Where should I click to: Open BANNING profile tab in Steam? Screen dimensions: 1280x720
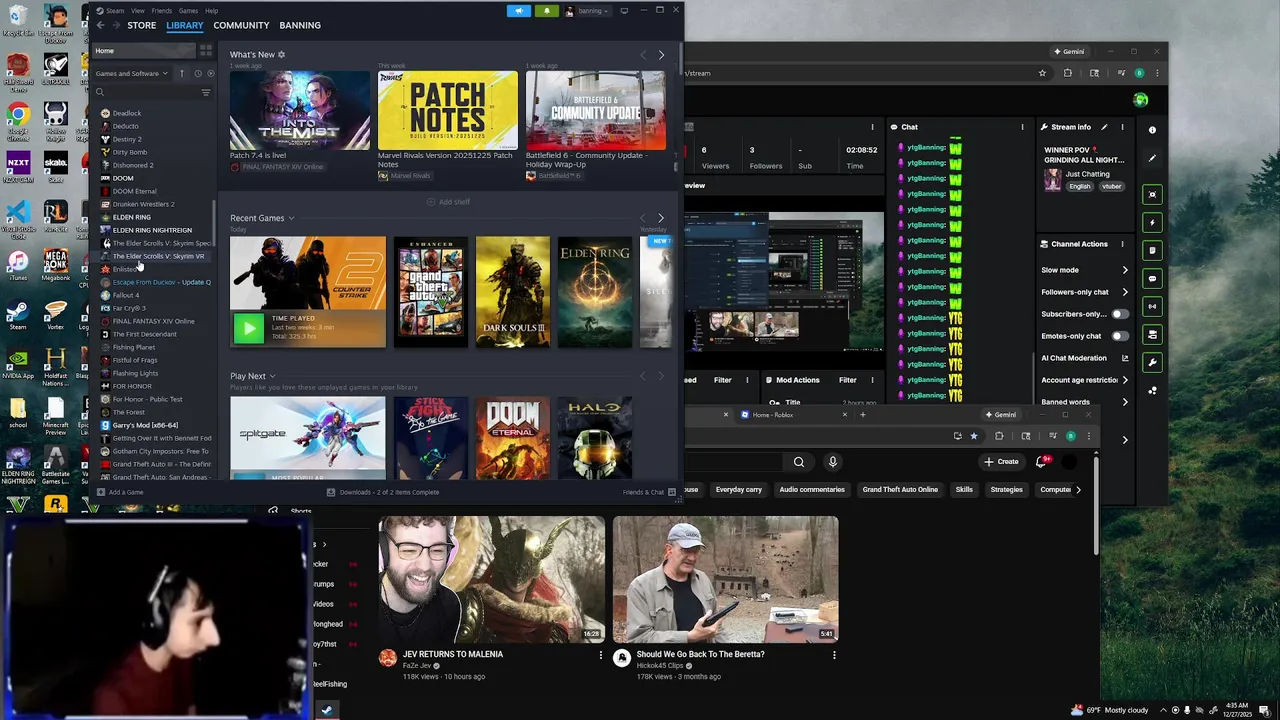coord(300,25)
